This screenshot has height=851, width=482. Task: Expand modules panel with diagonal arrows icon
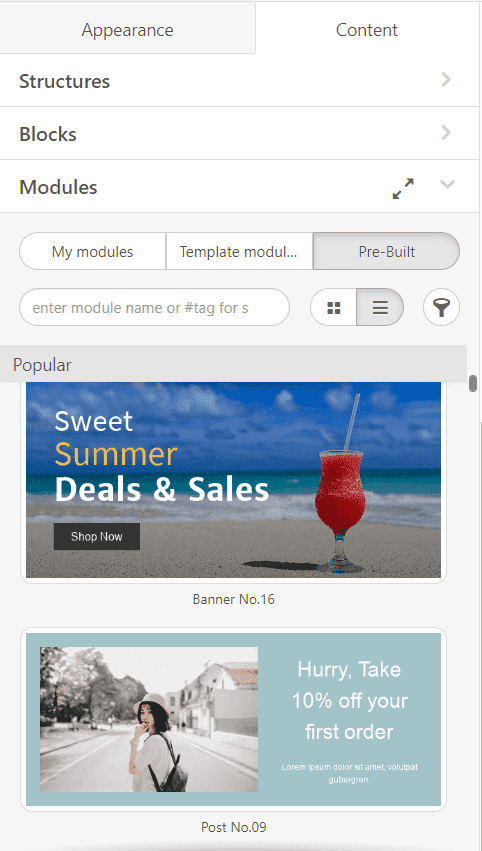[x=403, y=188]
